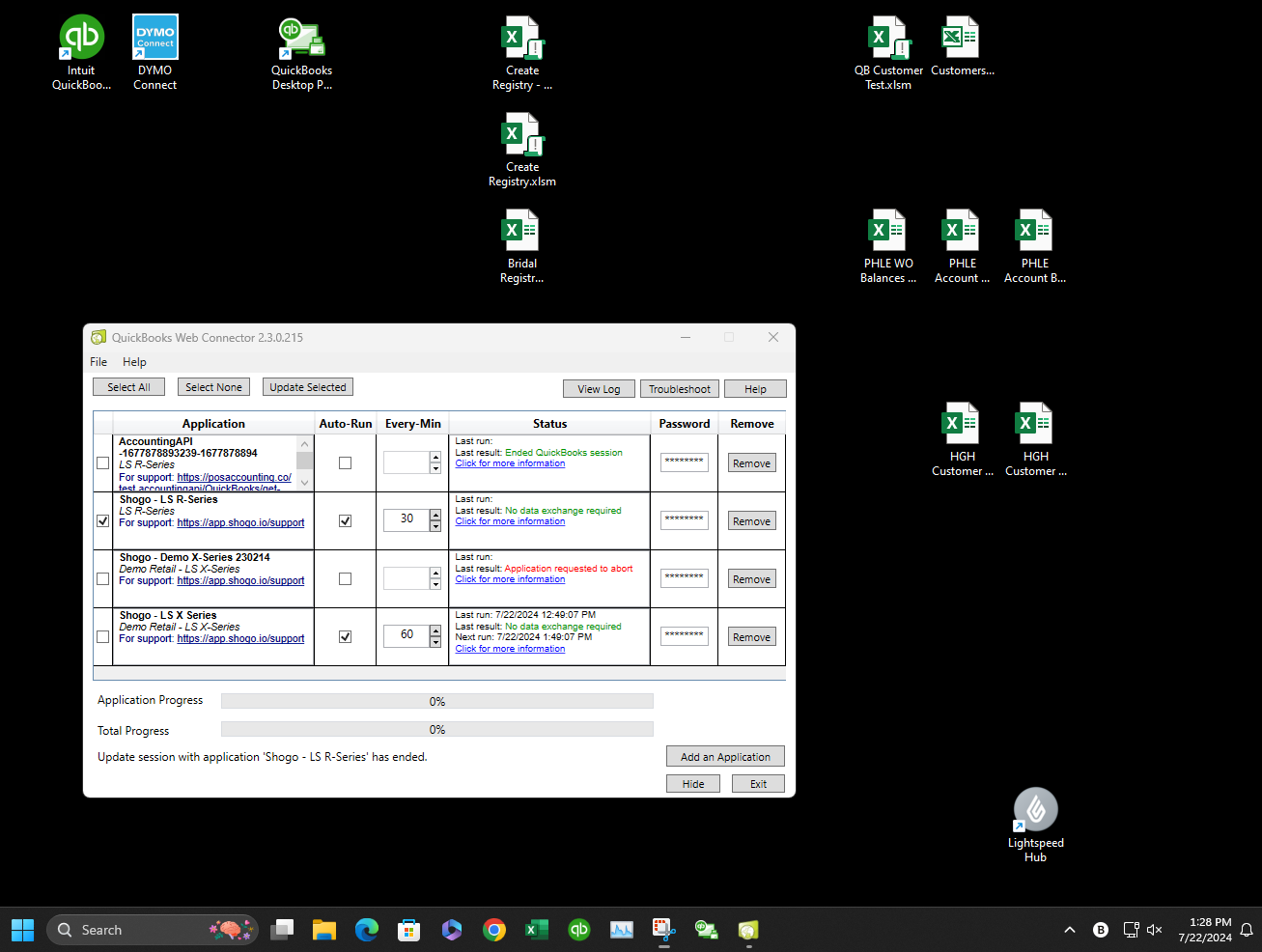Open View Log
Screen dimensions: 1262x952
coord(599,389)
